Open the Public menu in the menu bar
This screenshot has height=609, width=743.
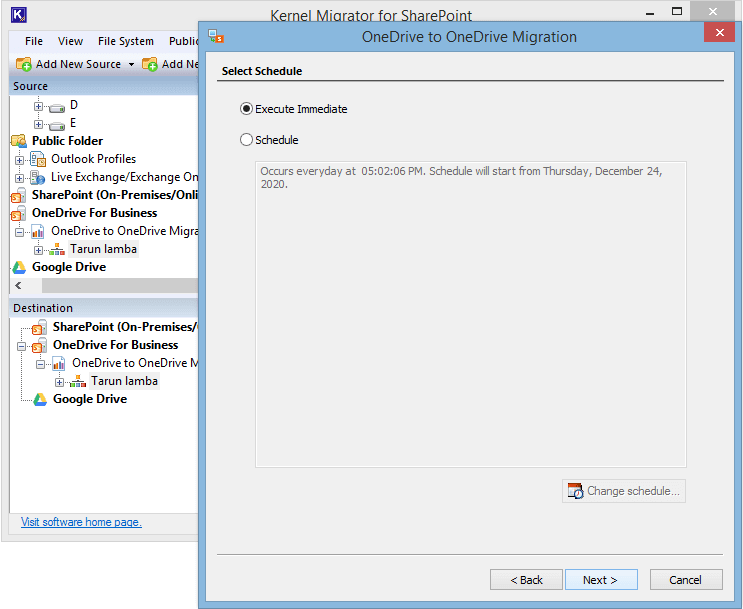click(x=183, y=41)
